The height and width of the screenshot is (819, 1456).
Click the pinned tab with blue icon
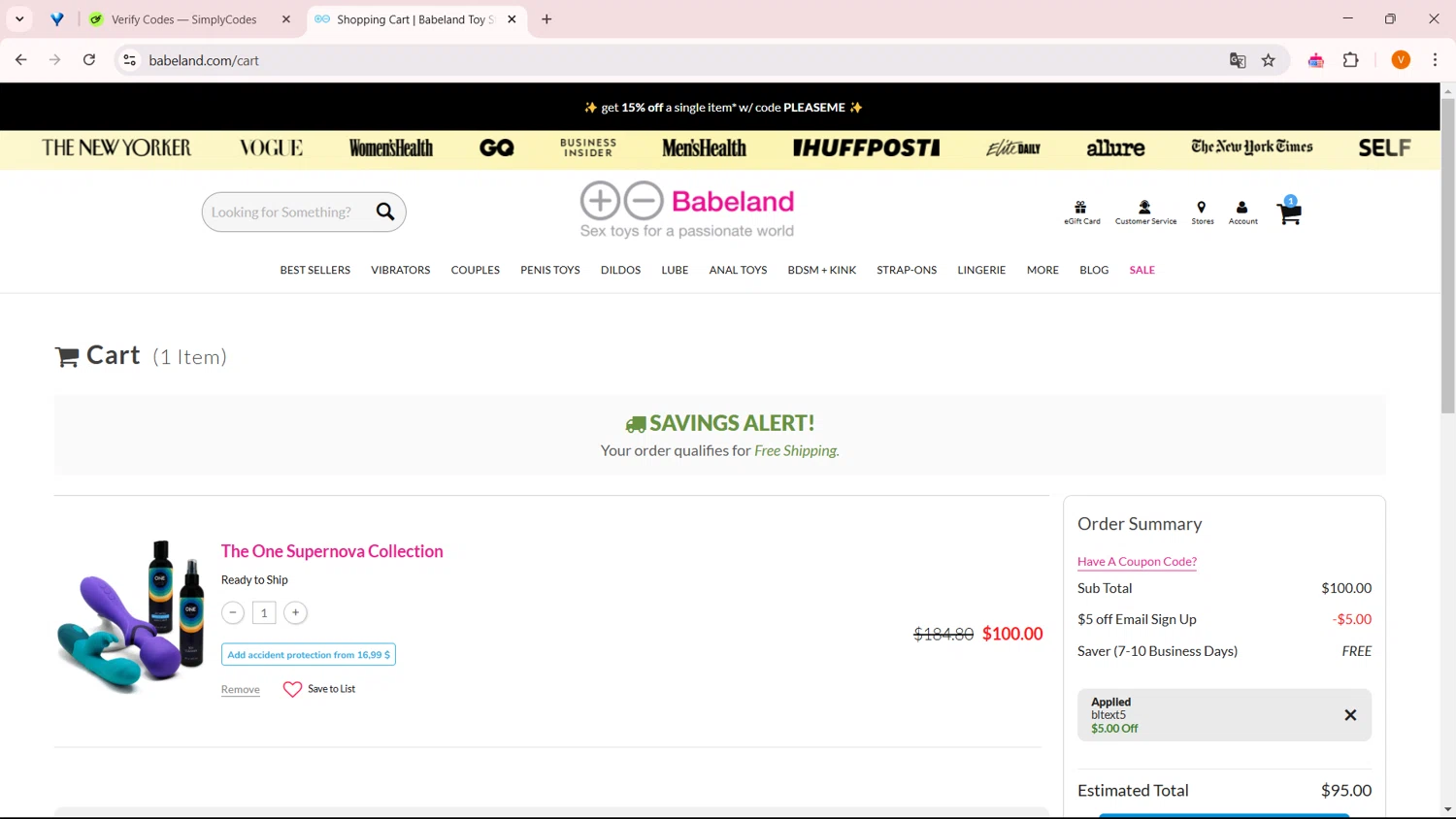[x=57, y=19]
